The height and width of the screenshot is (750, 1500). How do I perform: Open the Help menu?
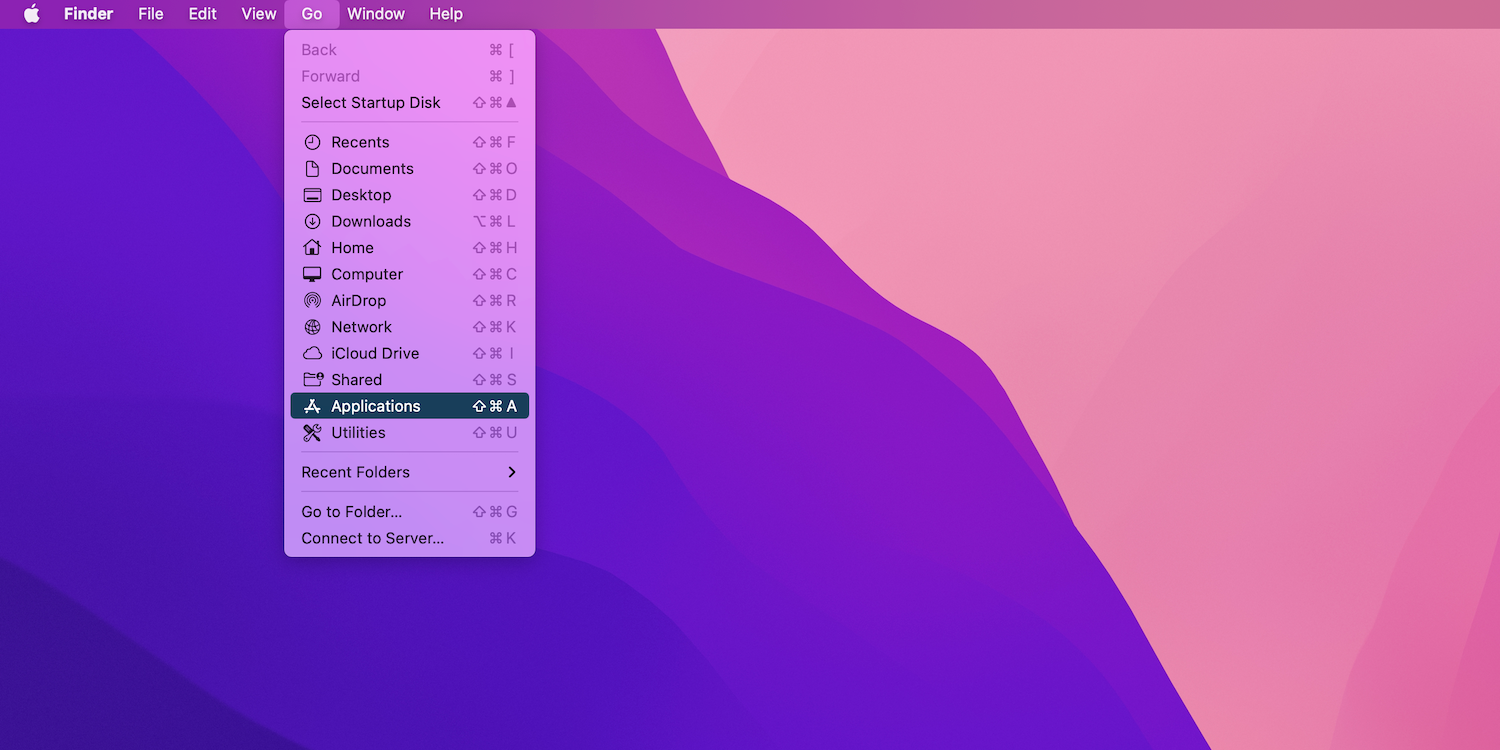446,14
